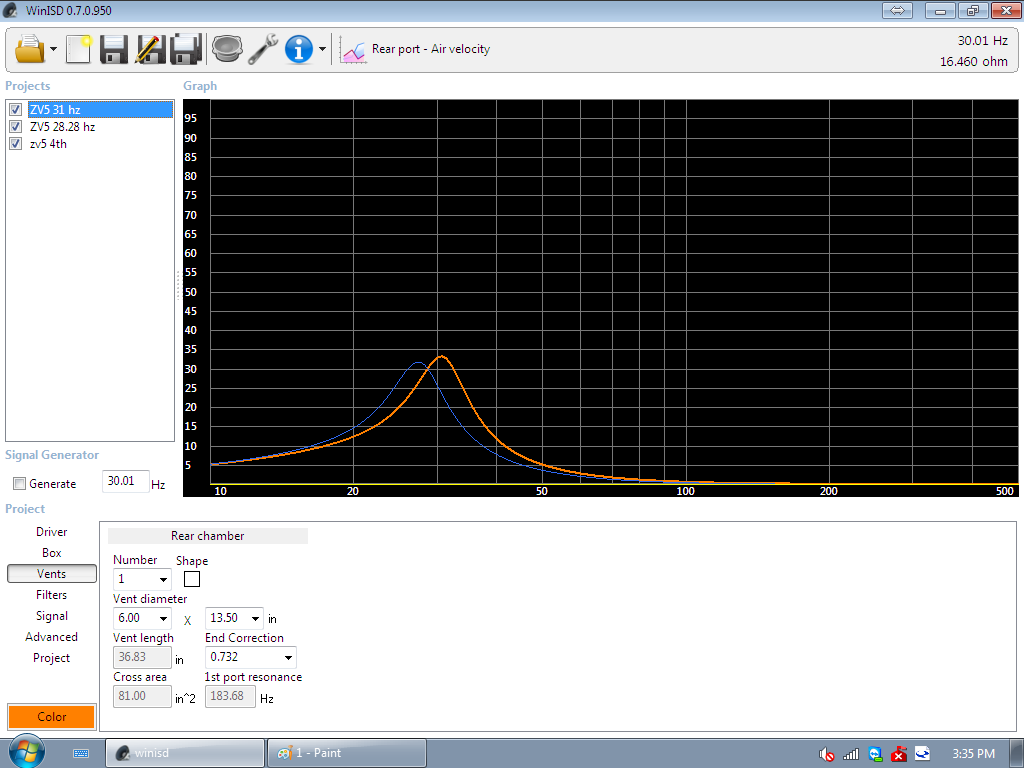Select the ZV5 31 hz project
Screen dimensions: 1024x768
pos(101,110)
